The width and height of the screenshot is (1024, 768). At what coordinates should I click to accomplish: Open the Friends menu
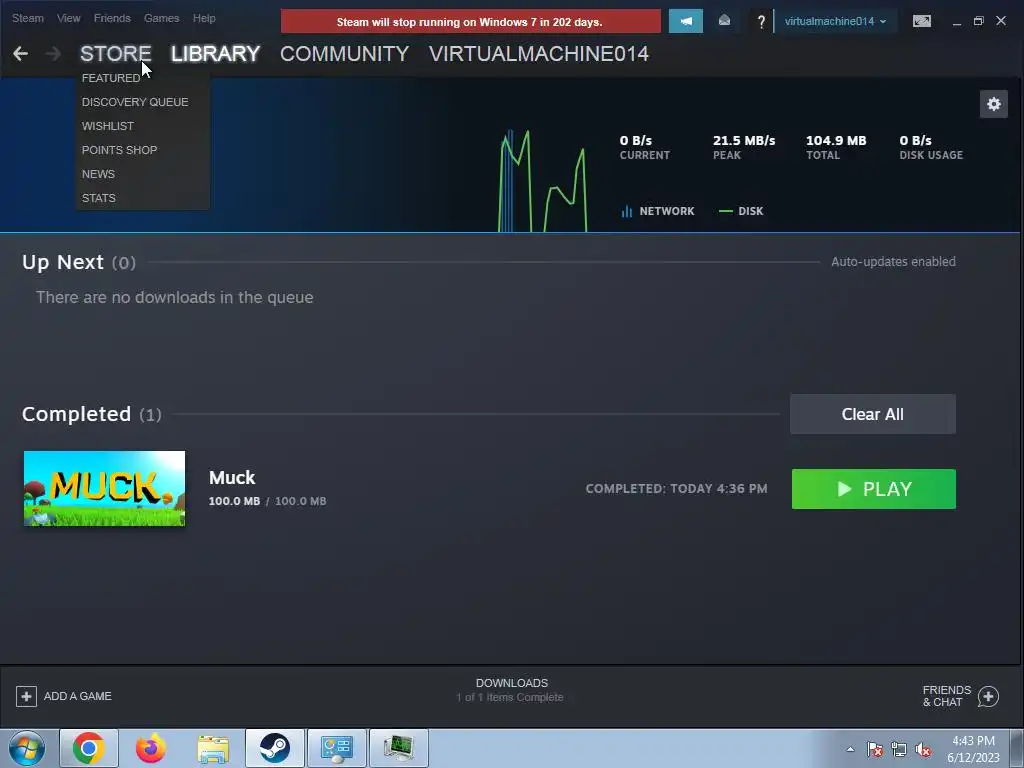(x=112, y=18)
